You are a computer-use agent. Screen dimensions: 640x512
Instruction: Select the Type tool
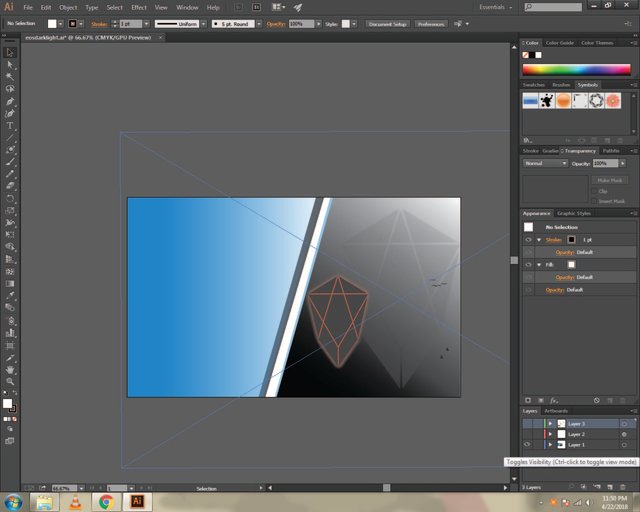click(x=10, y=126)
